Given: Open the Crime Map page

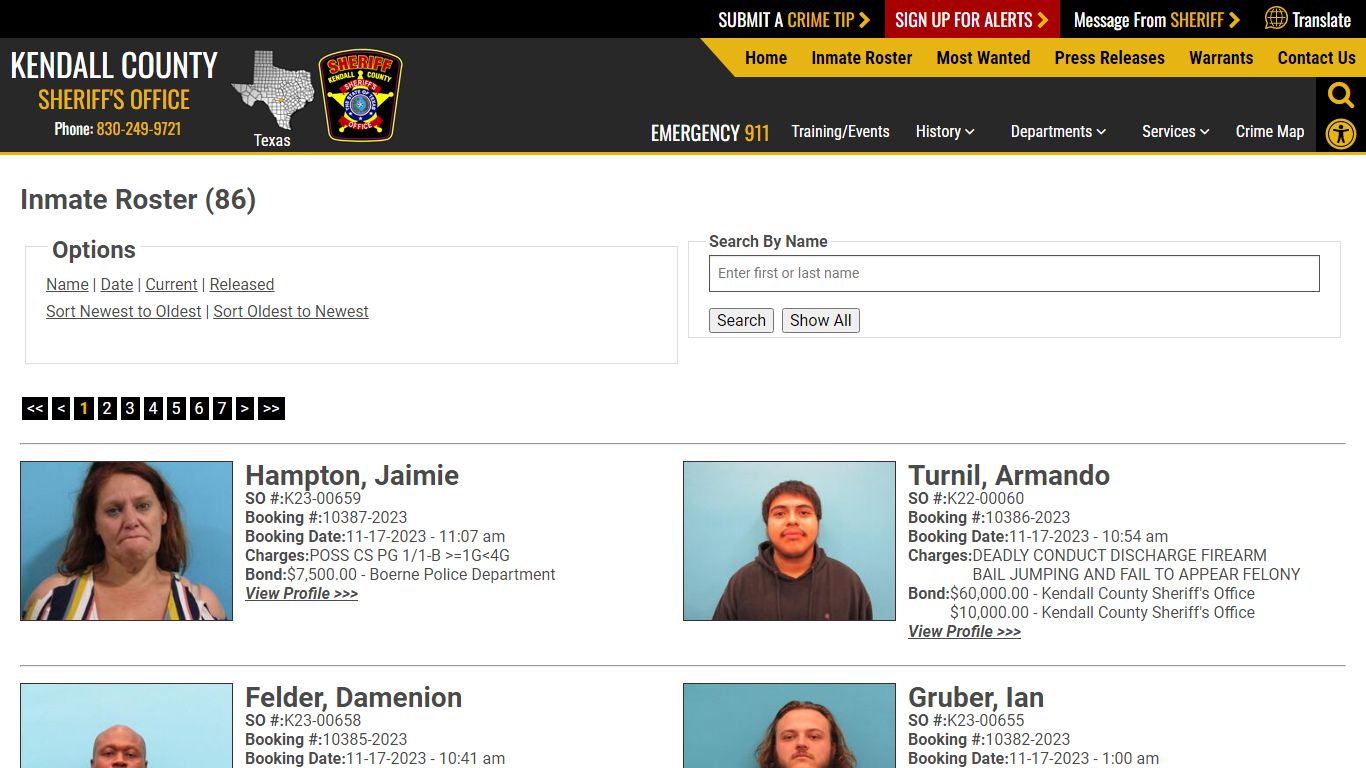Looking at the screenshot, I should tap(1270, 131).
